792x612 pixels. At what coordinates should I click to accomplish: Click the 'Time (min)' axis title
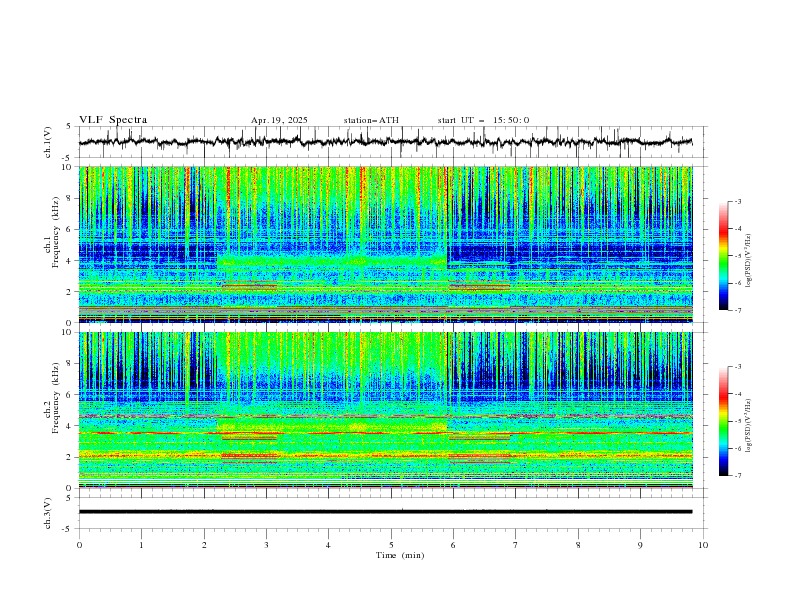[400, 555]
